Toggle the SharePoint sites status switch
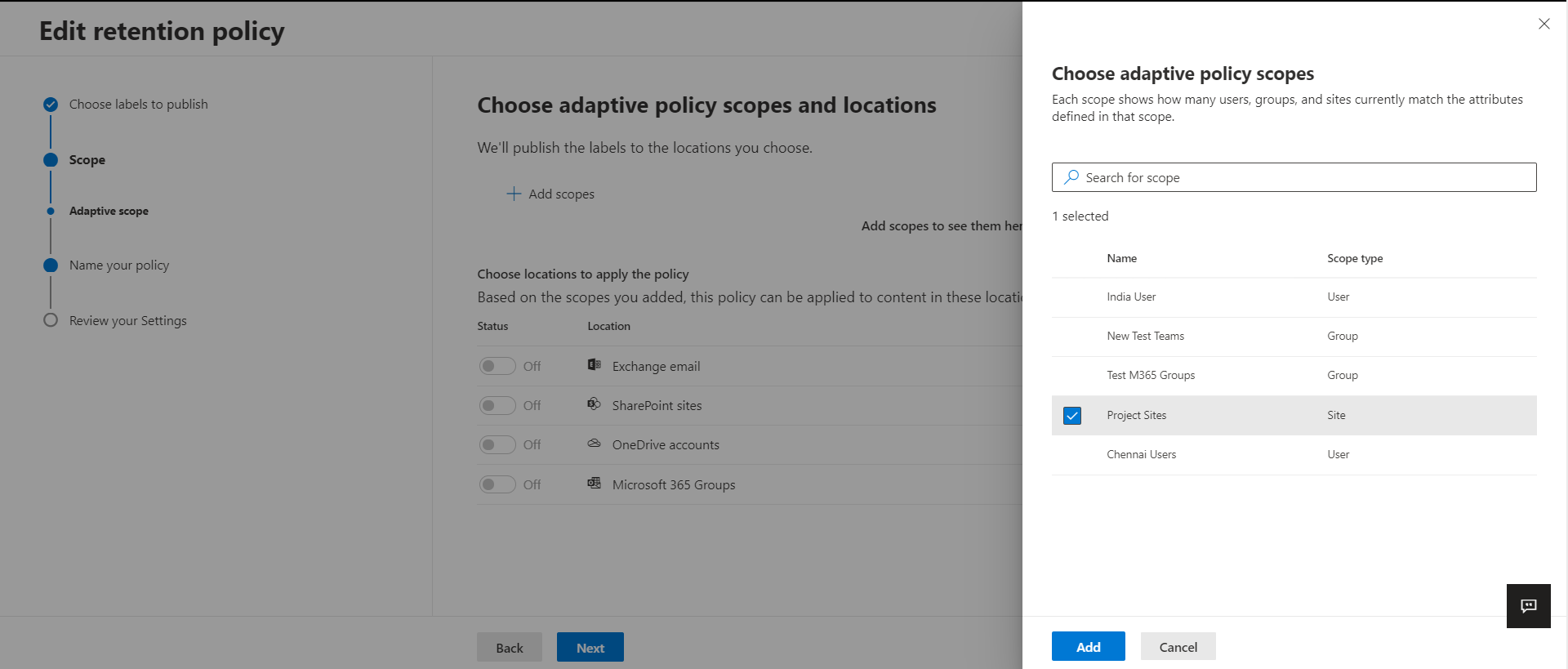Screen dimensions: 1568x669 pyautogui.click(x=497, y=405)
